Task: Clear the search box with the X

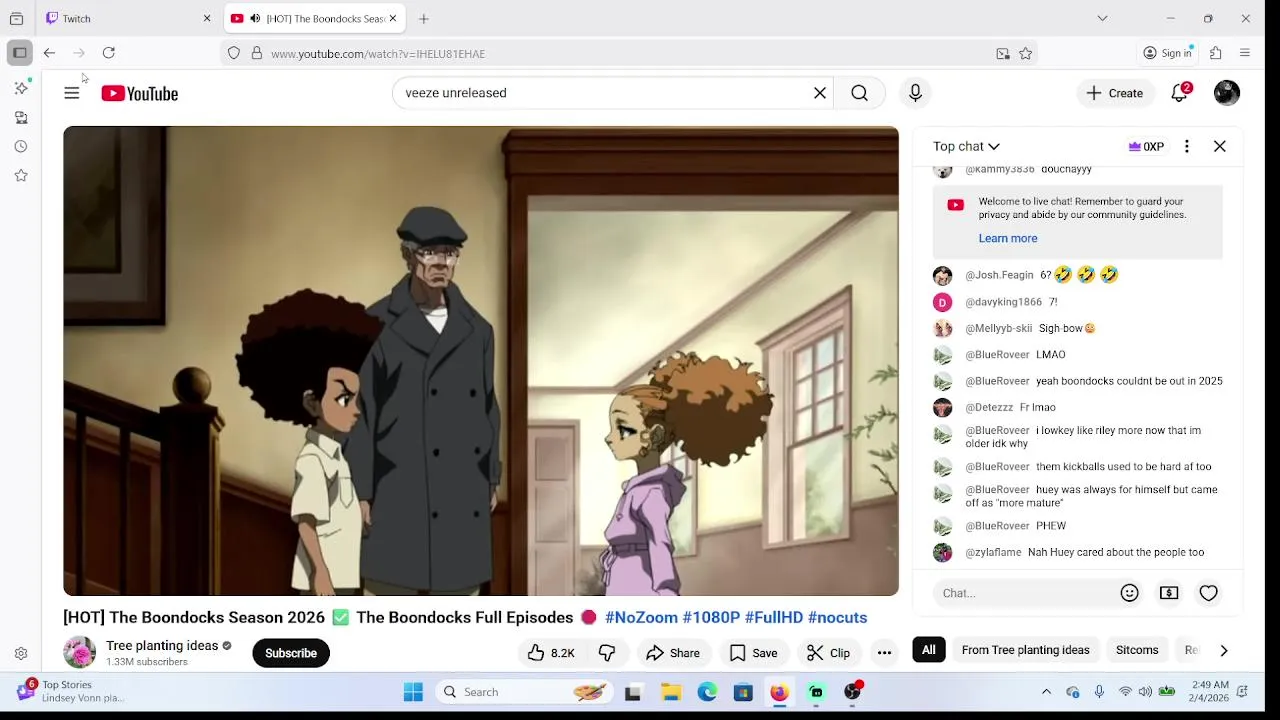Action: coord(820,93)
